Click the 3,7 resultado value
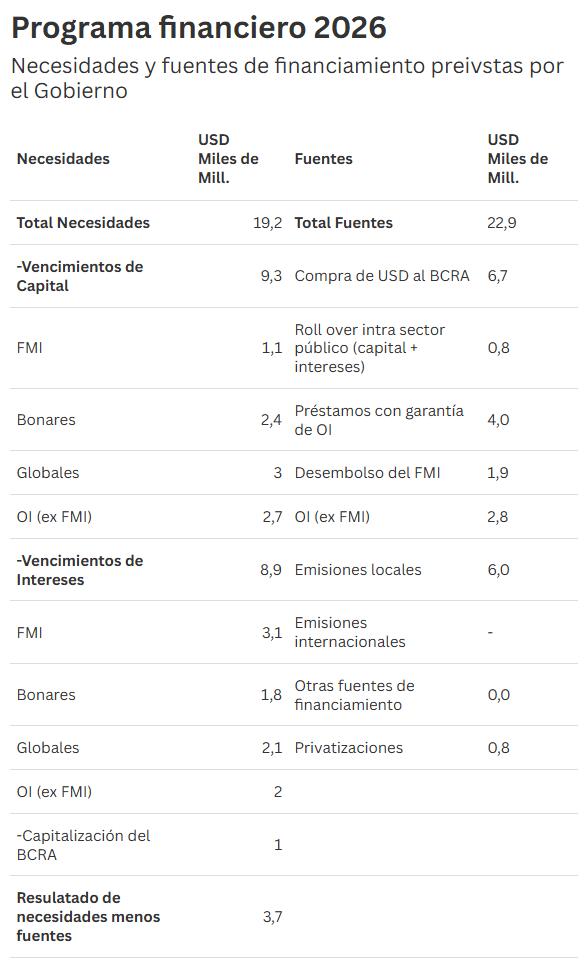 (x=273, y=917)
